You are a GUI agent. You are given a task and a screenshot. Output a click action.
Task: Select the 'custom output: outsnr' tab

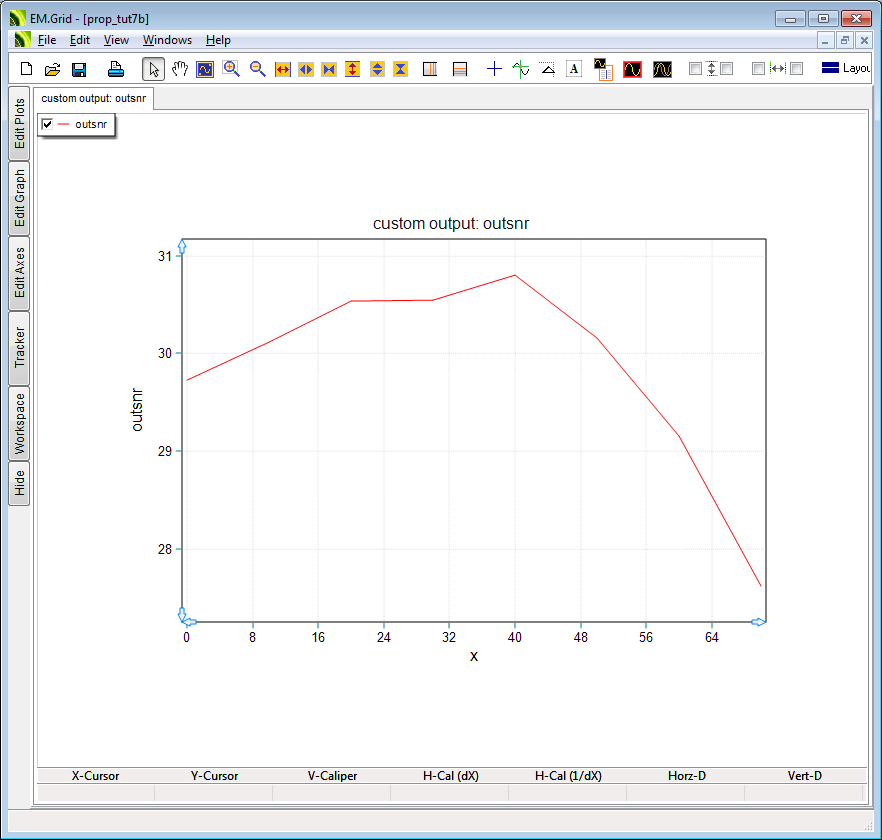tap(95, 99)
